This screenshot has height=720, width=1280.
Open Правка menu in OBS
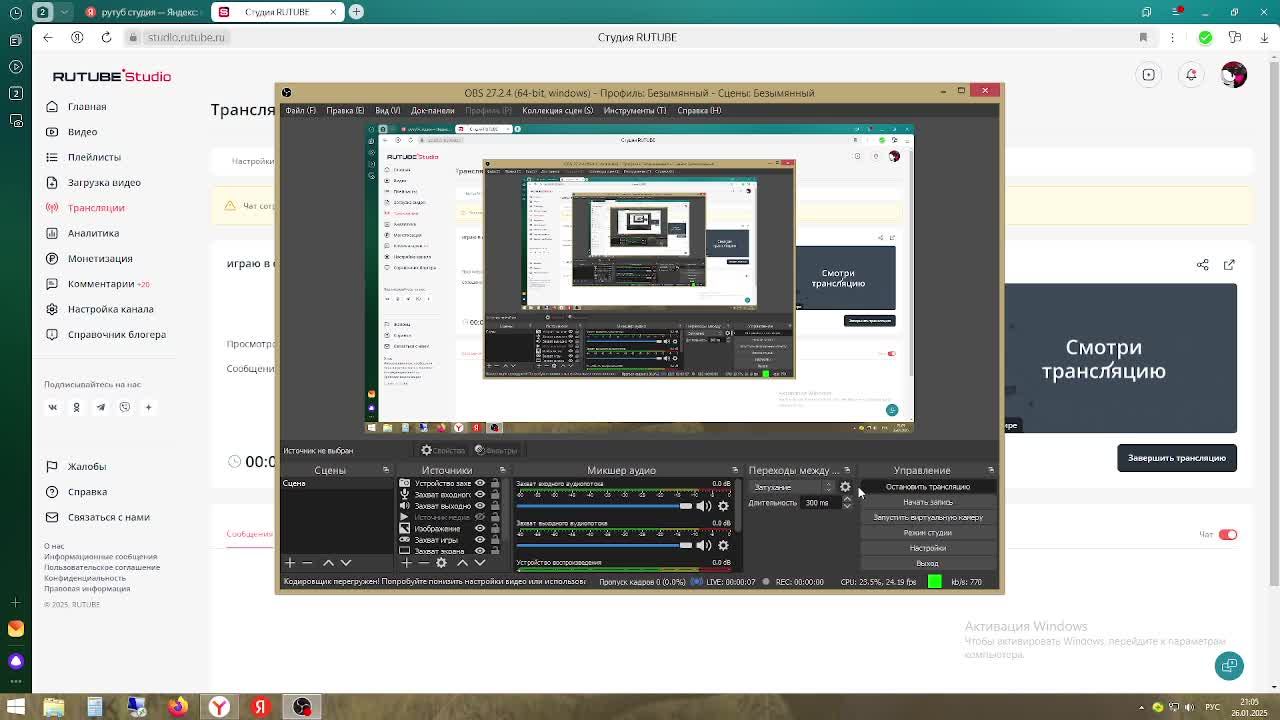(x=344, y=110)
